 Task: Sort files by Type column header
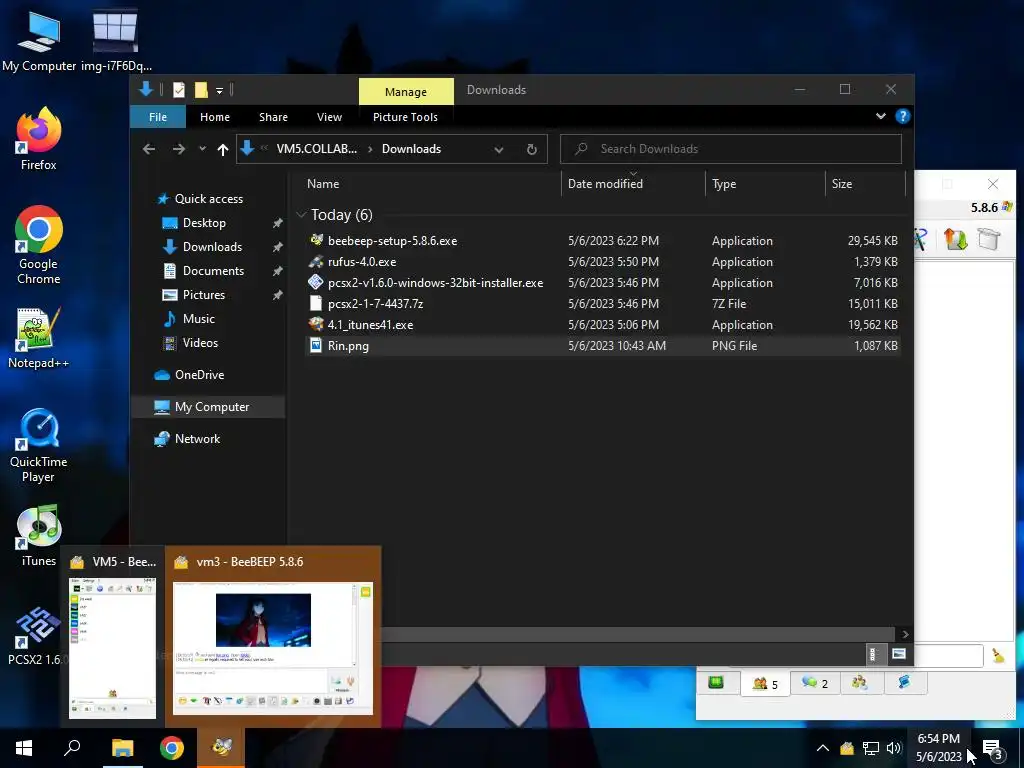click(x=765, y=184)
